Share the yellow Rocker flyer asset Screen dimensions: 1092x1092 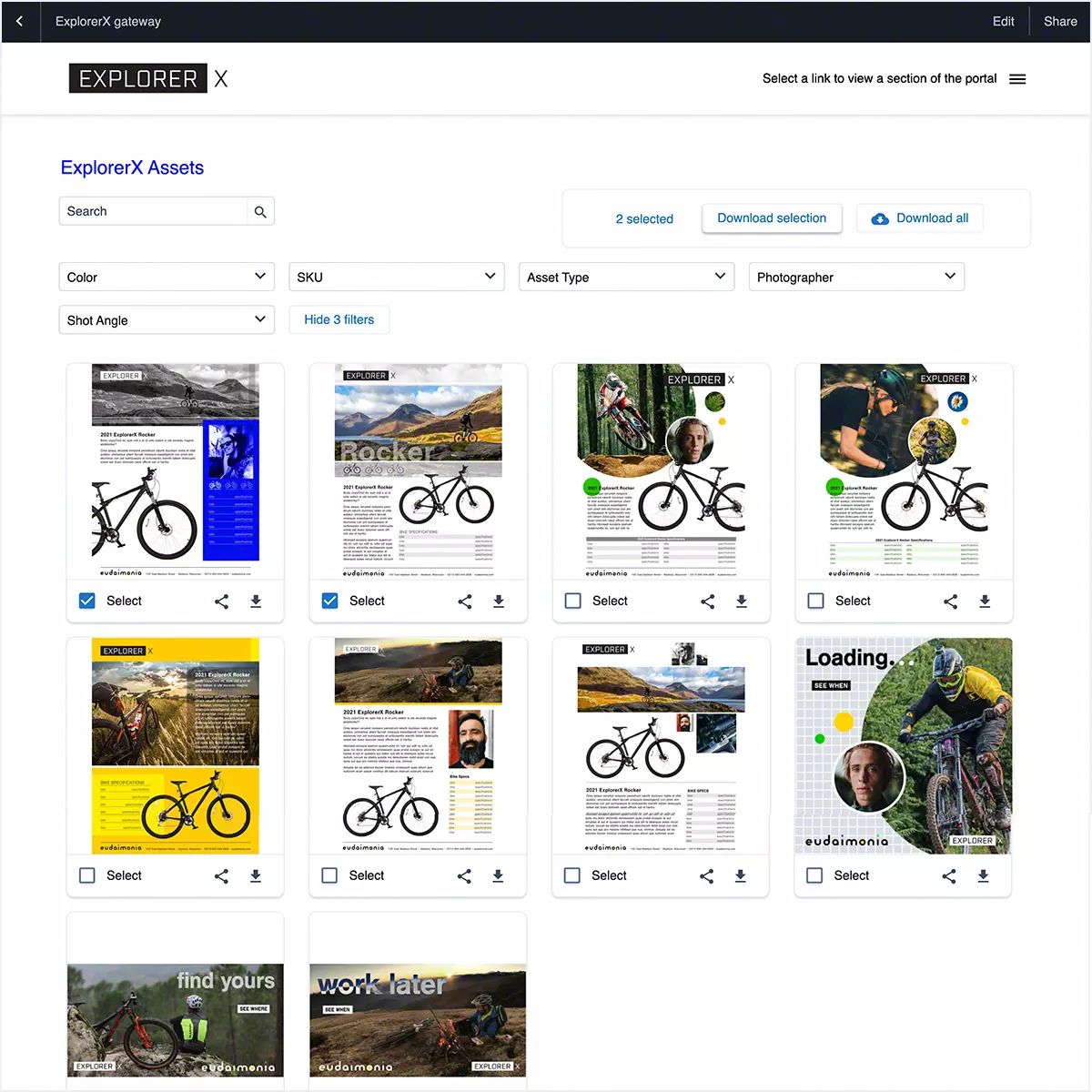click(x=221, y=875)
